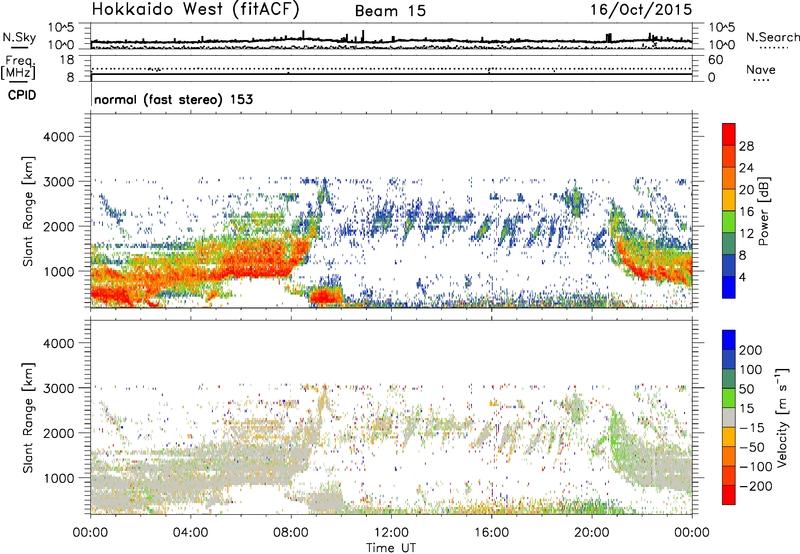800x554 pixels.
Task: Click the rightmost '00:00' time label
Action: [x=692, y=533]
